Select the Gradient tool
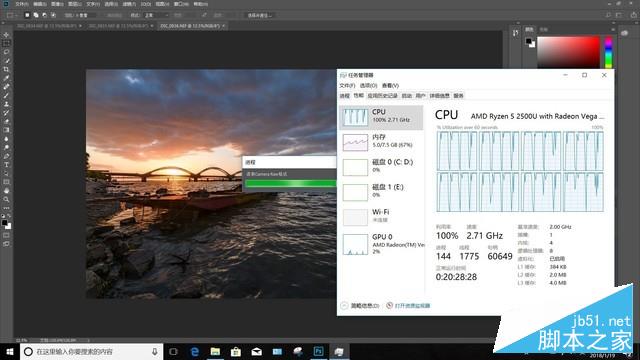Viewport: 640px width, 360px height. [x=6, y=130]
